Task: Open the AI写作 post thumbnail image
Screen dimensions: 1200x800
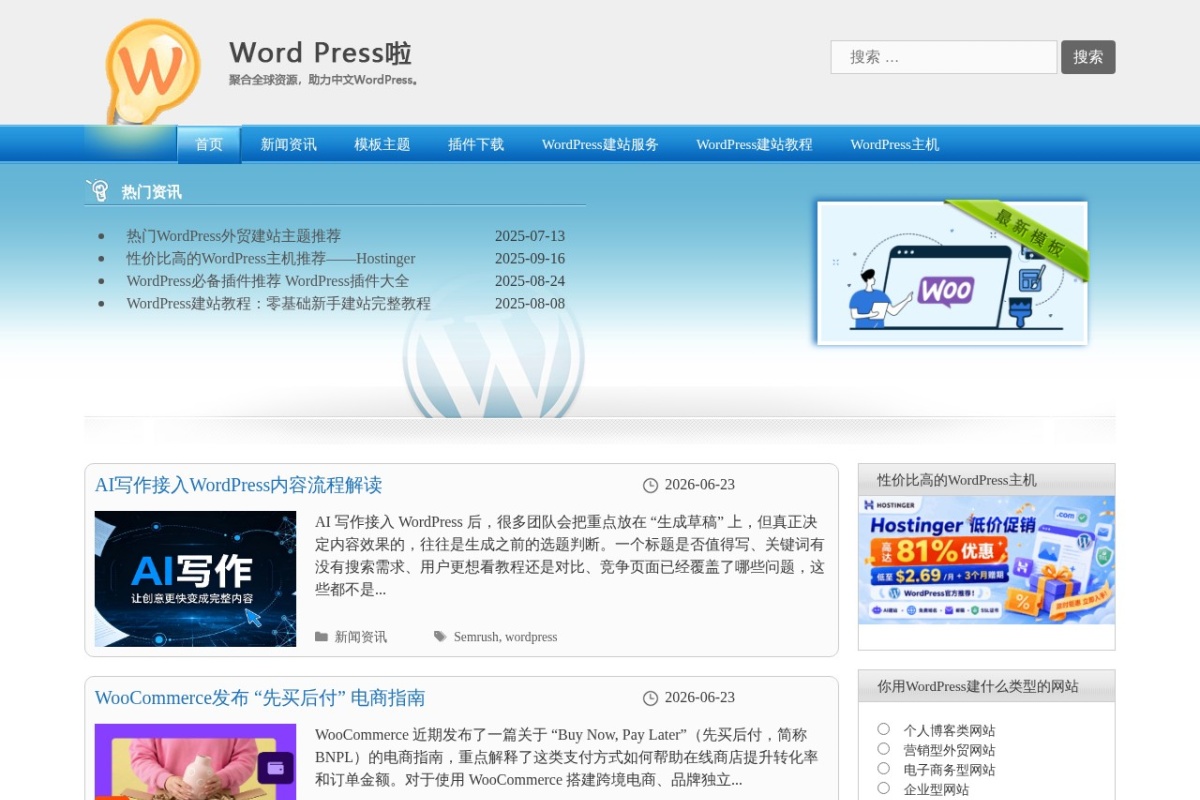Action: pyautogui.click(x=196, y=579)
